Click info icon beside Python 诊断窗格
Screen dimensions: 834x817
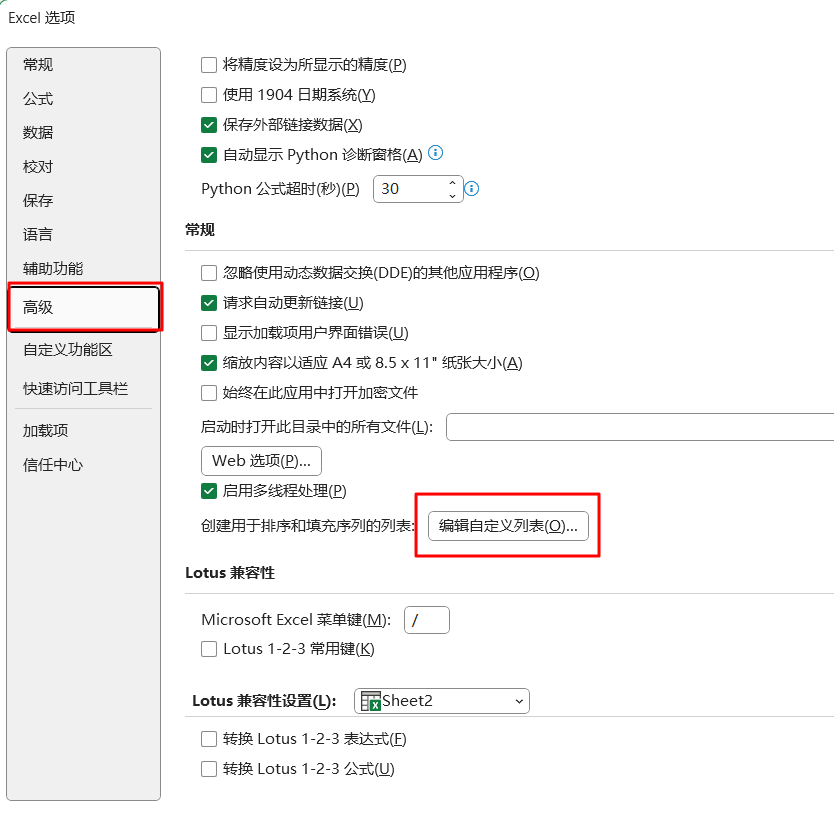[436, 153]
